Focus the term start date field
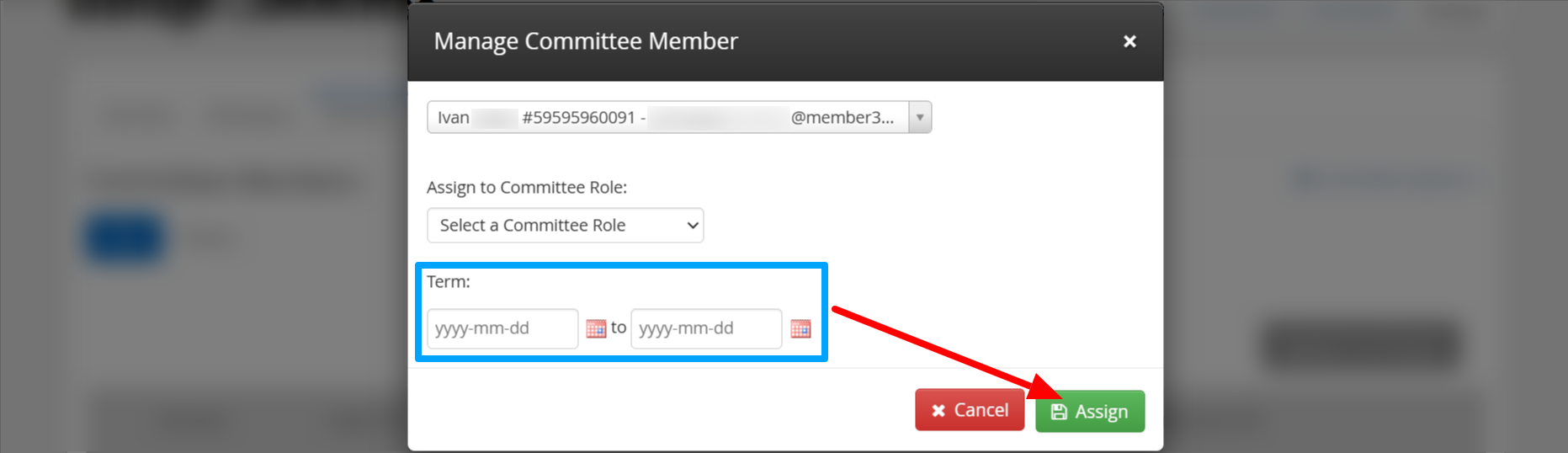 [x=502, y=328]
